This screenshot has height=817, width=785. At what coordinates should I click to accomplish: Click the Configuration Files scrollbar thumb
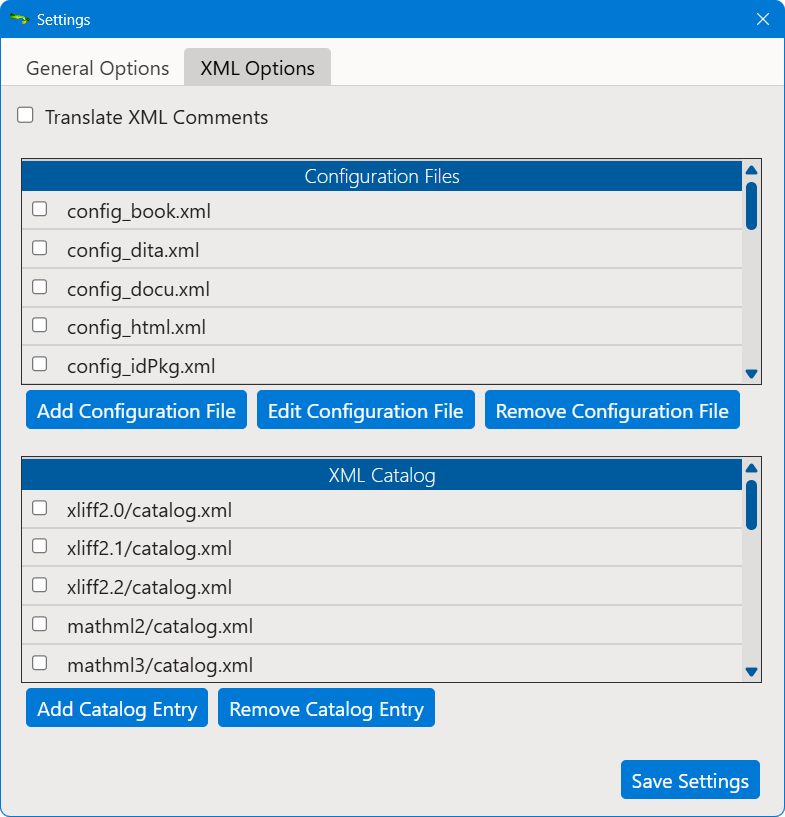(751, 206)
